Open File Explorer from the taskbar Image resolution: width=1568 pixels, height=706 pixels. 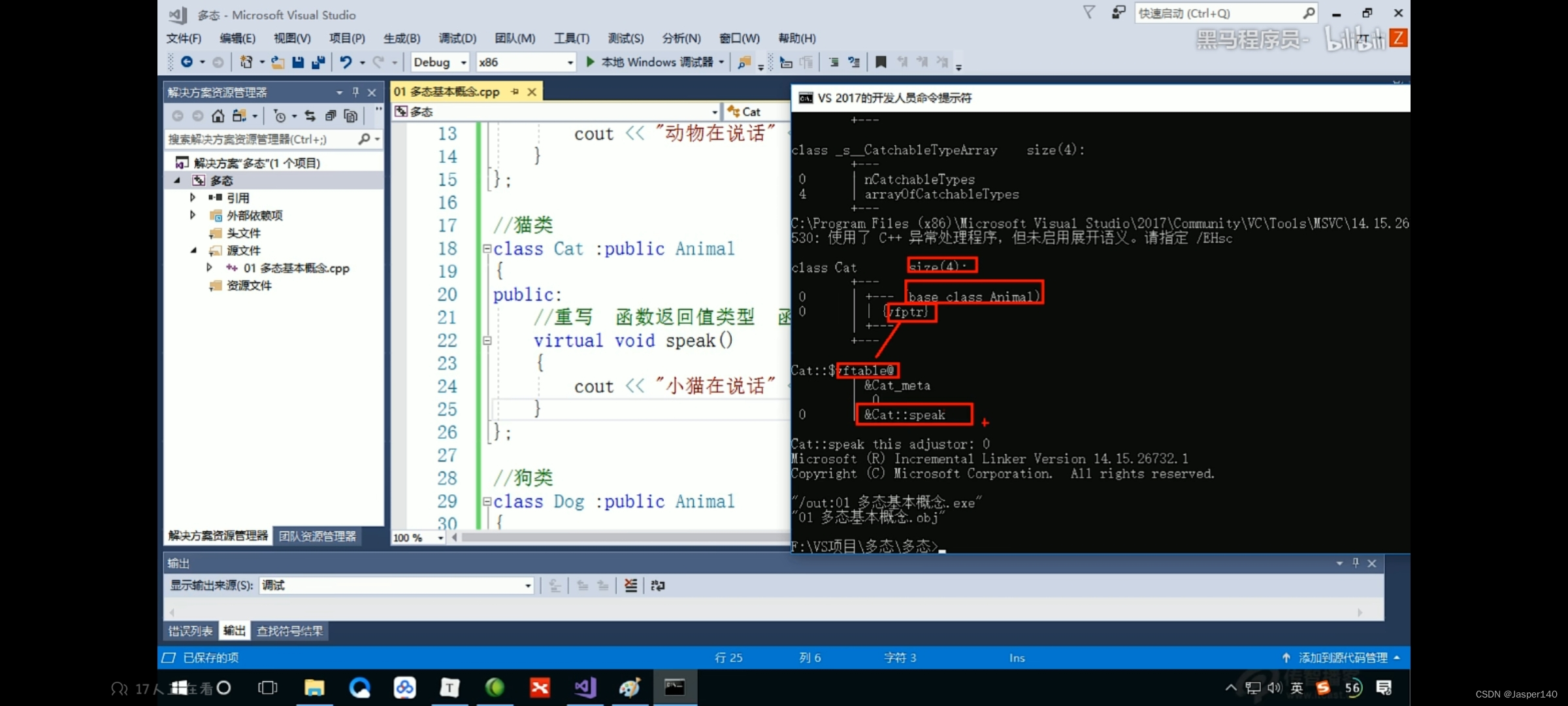click(314, 688)
